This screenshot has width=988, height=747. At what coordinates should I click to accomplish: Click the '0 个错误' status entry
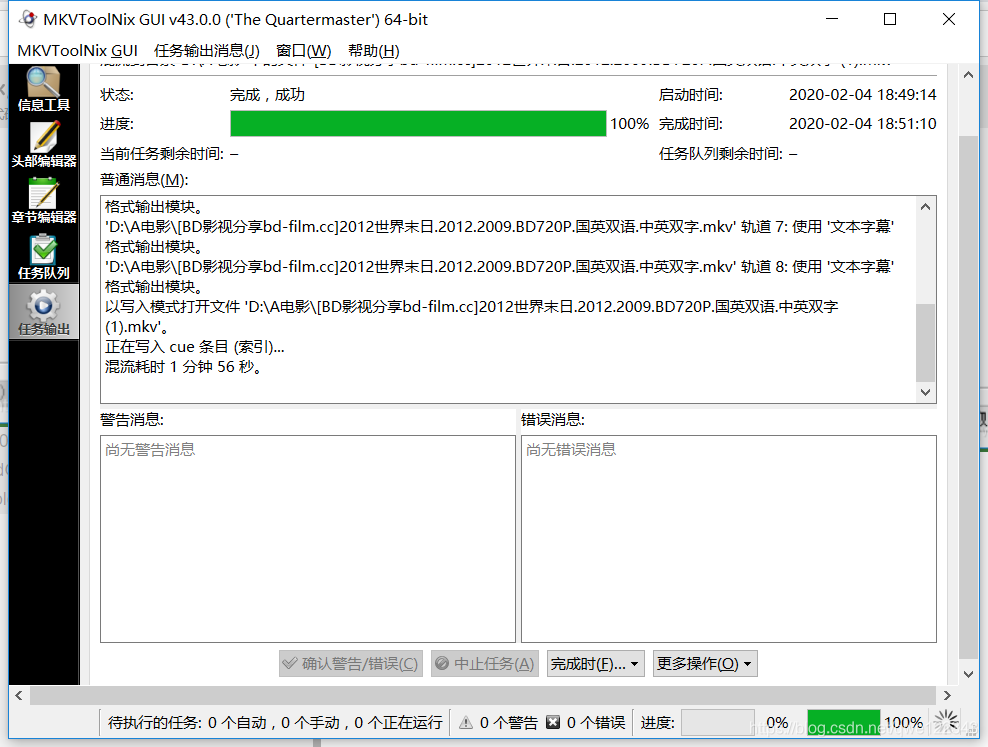coord(595,722)
